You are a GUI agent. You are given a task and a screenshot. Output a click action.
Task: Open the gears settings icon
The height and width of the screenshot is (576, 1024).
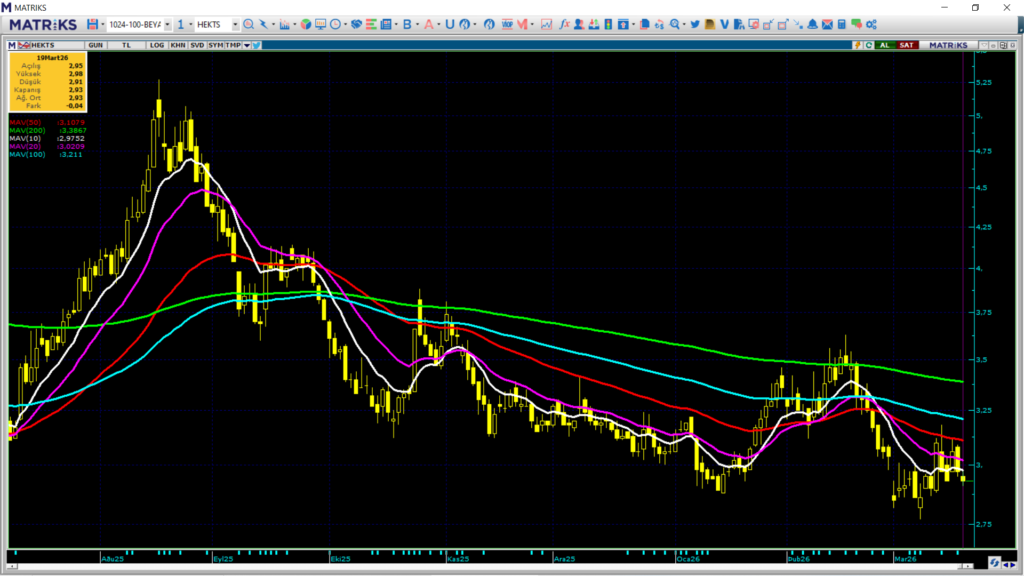pyautogui.click(x=871, y=24)
